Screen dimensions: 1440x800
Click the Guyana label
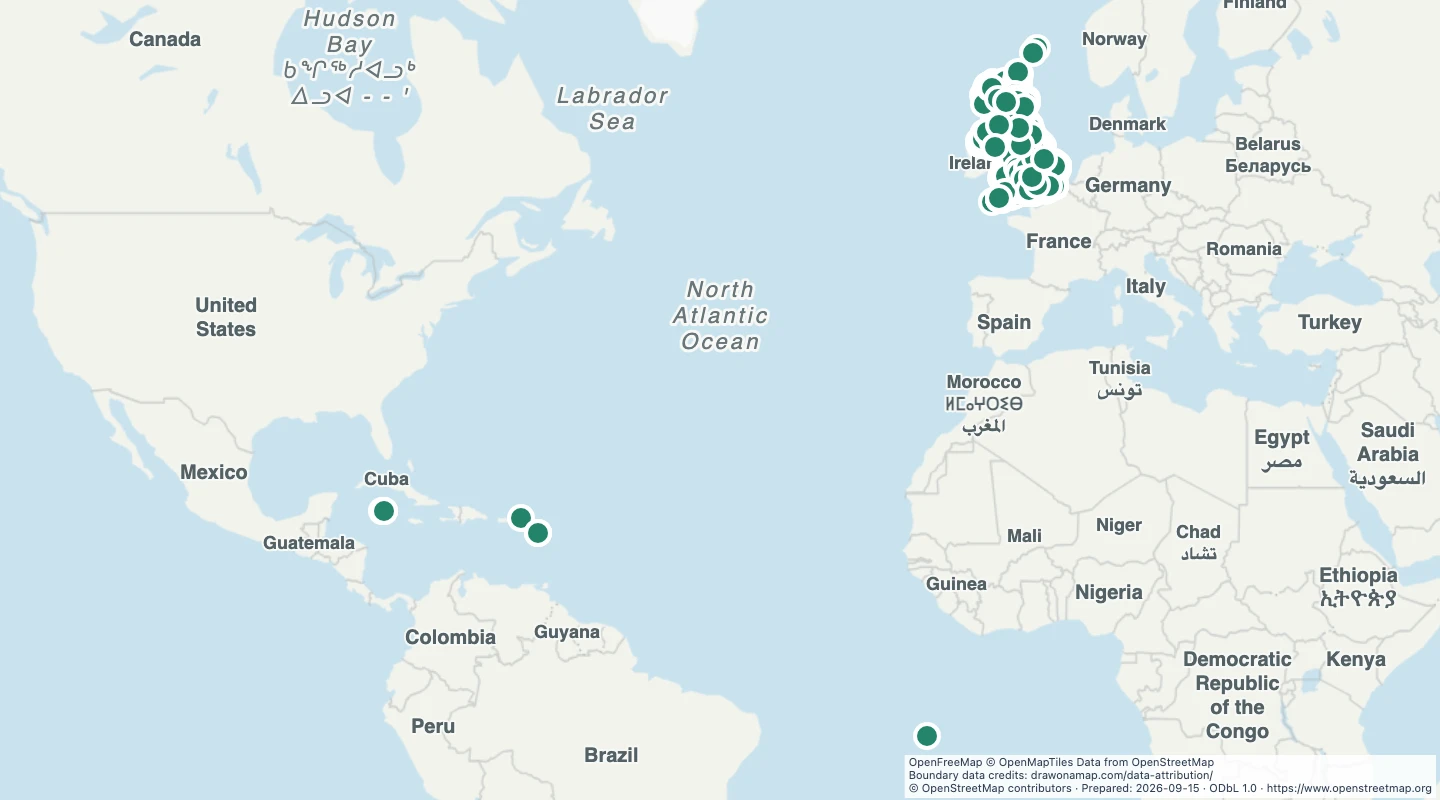(x=567, y=632)
